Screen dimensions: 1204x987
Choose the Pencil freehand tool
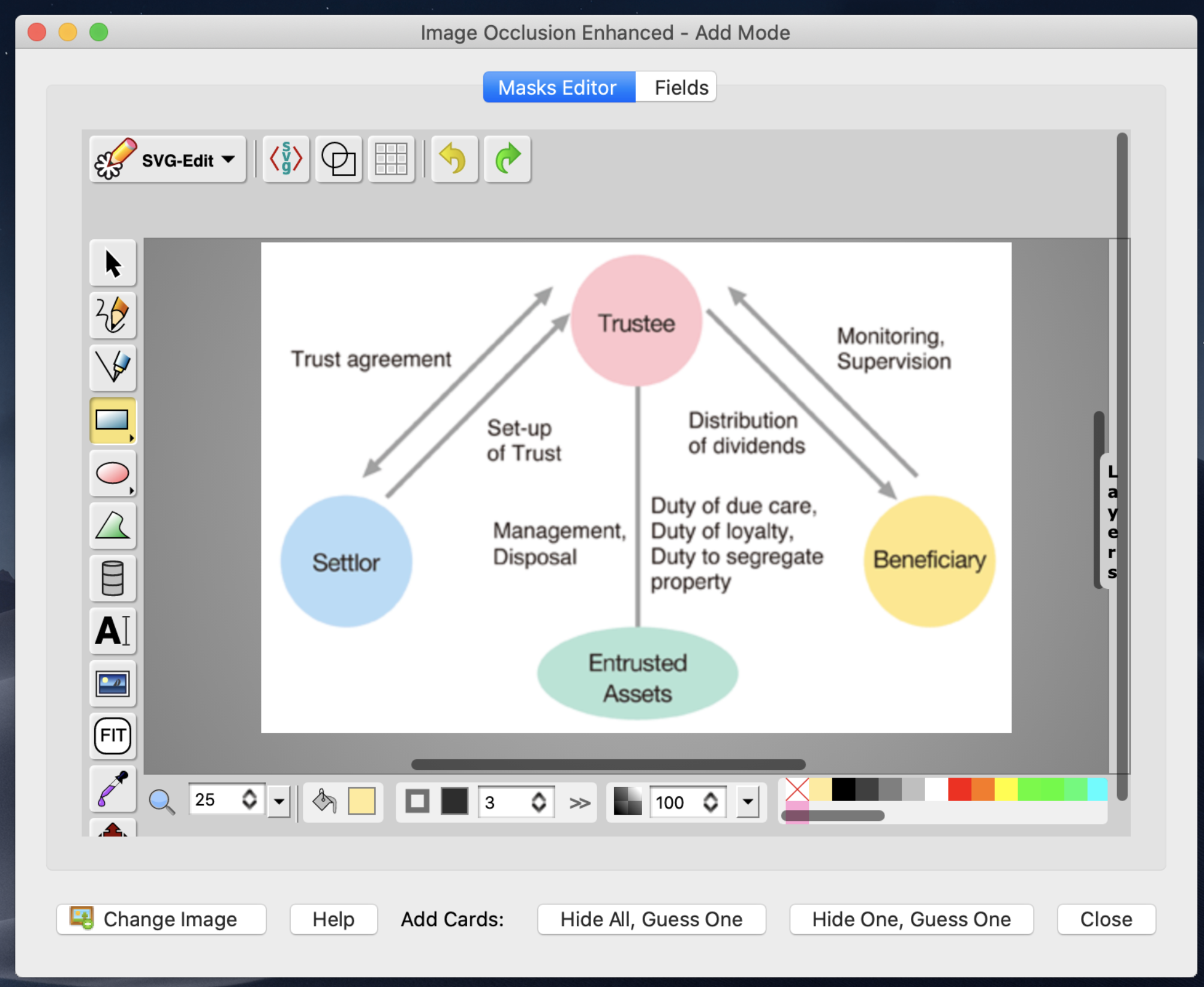(113, 315)
